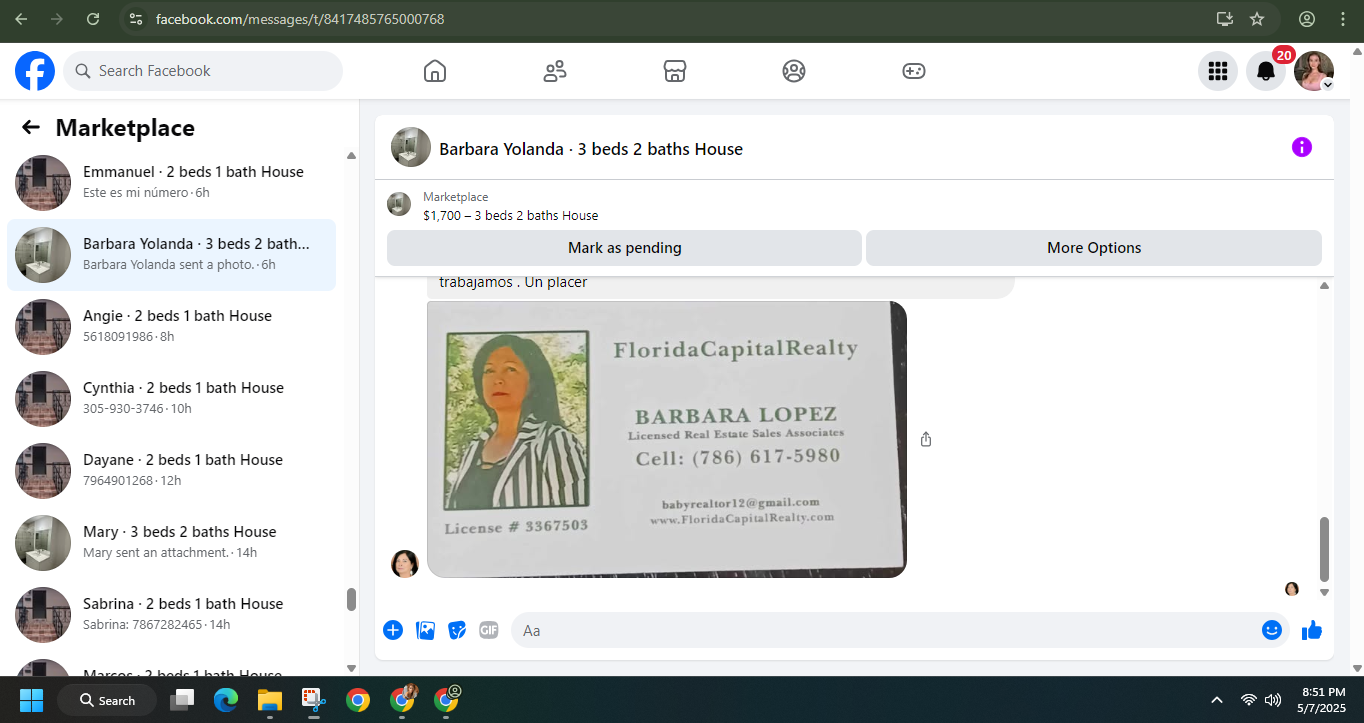Click the chat scroll down arrow

(1324, 593)
